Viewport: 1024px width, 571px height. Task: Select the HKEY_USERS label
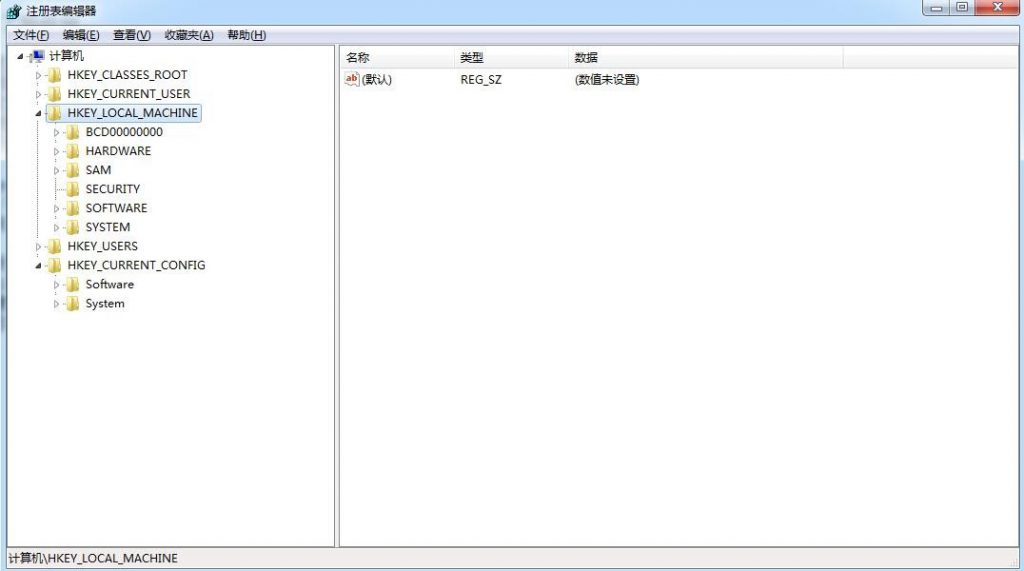click(x=103, y=246)
